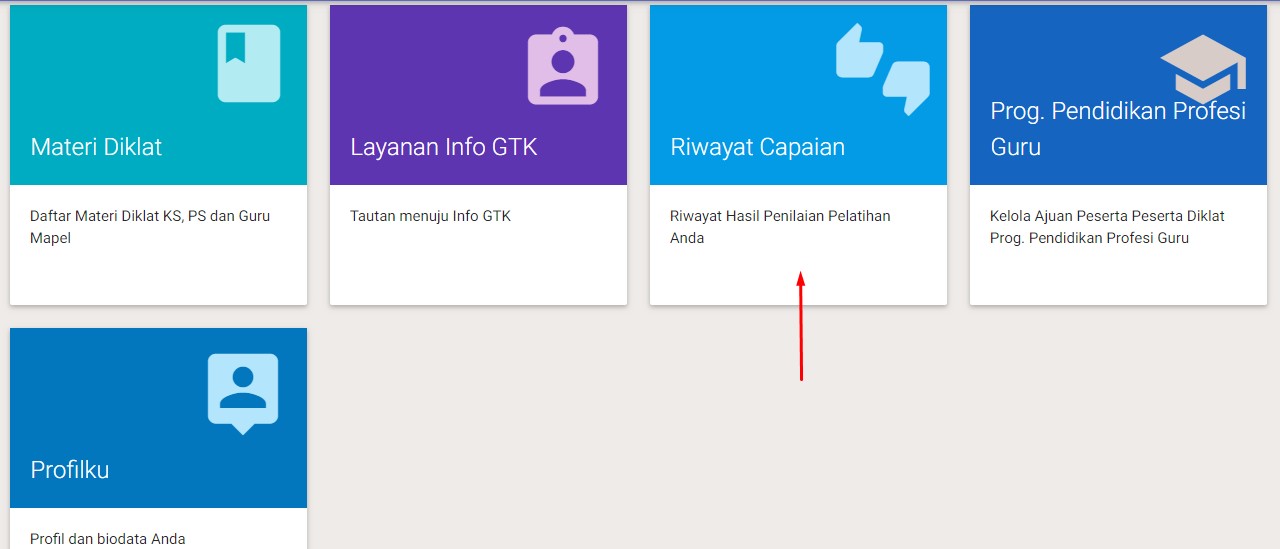
Task: Open the Layanan Info GTK card title
Action: tap(444, 147)
